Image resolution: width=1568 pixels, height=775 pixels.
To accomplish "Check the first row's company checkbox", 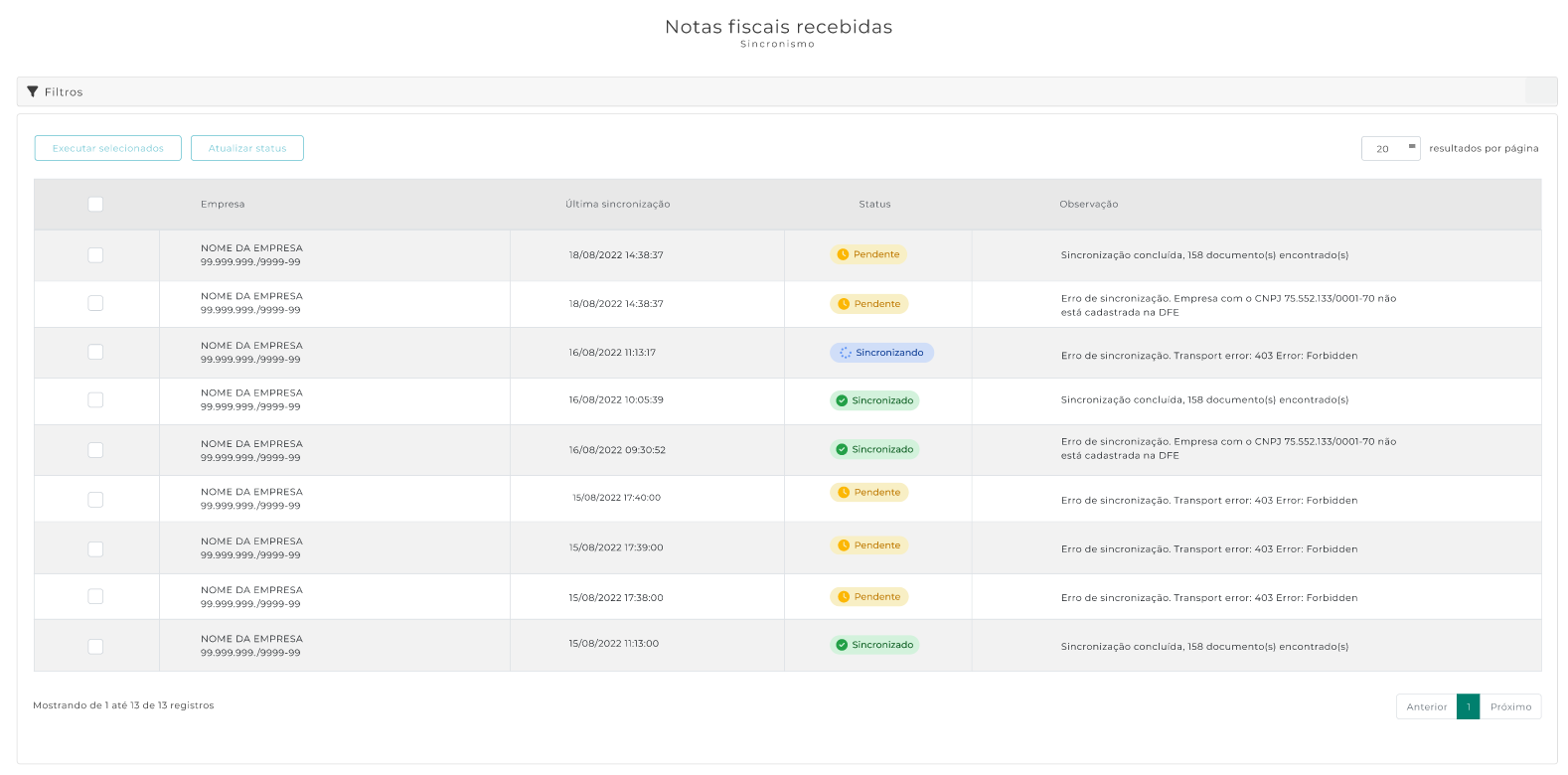I will click(95, 255).
